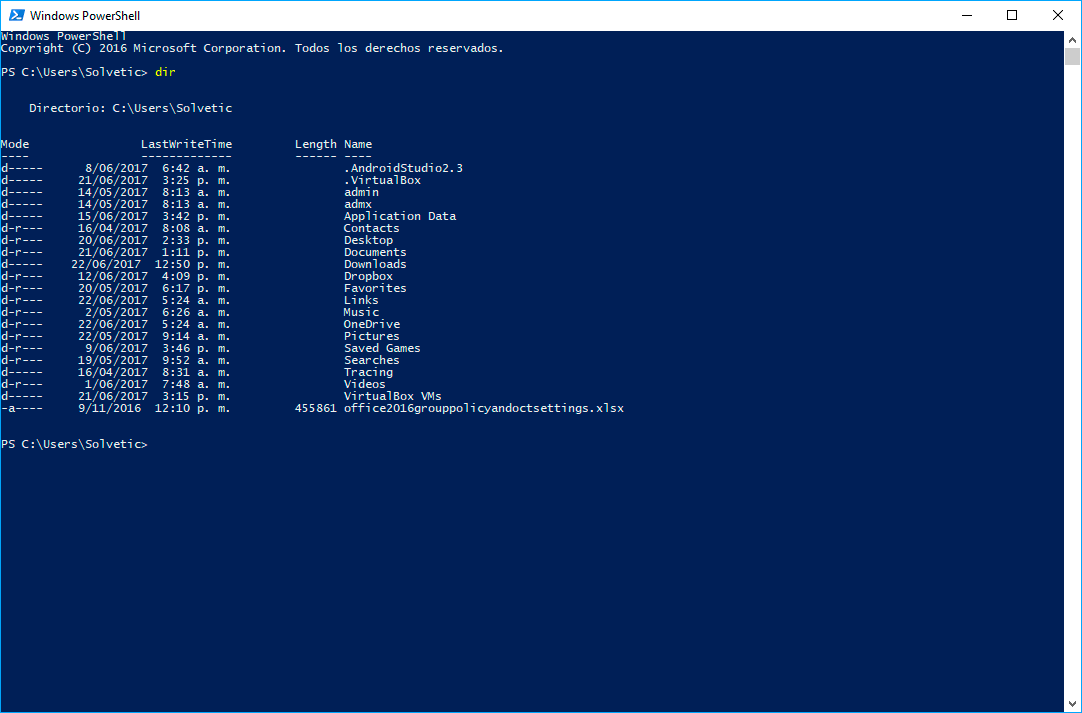Click the vertical scrollbar thumb

coord(1072,56)
